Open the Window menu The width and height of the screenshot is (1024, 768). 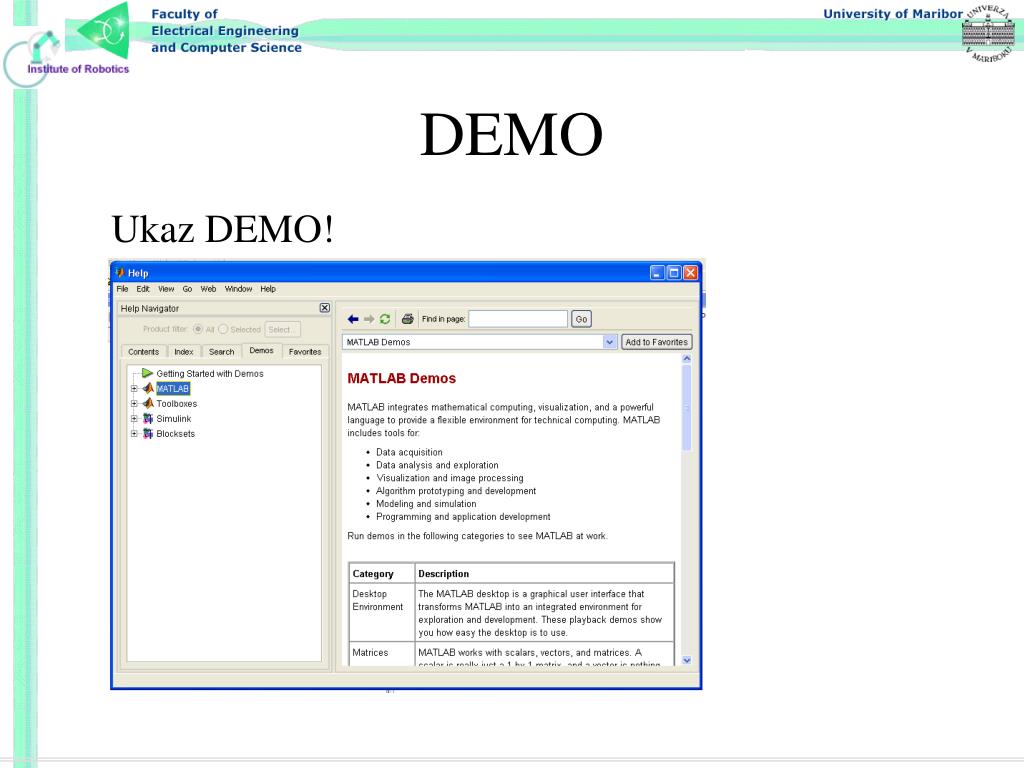tap(238, 289)
